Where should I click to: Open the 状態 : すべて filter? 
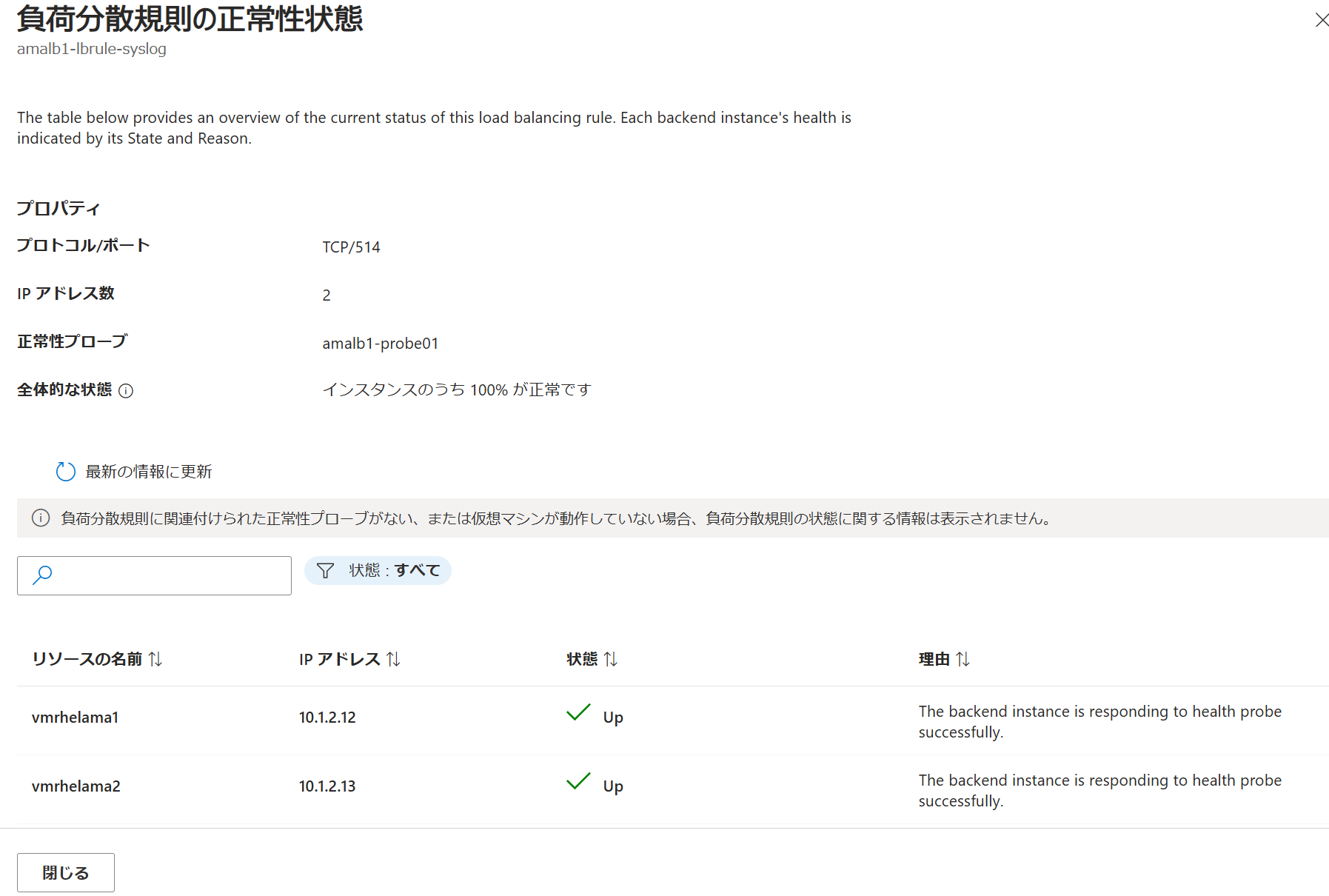pyautogui.click(x=378, y=570)
